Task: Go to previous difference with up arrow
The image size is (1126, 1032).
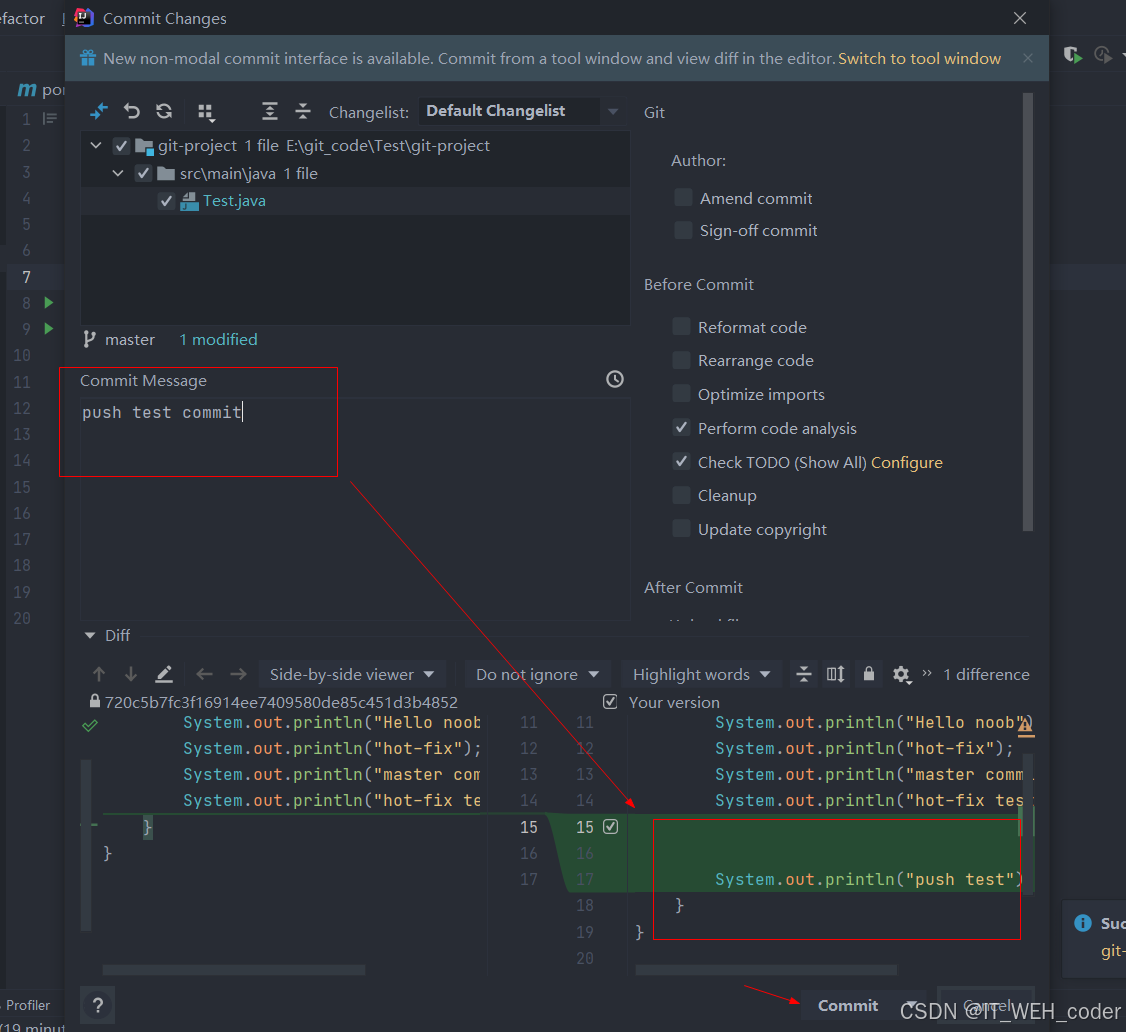Action: tap(99, 674)
